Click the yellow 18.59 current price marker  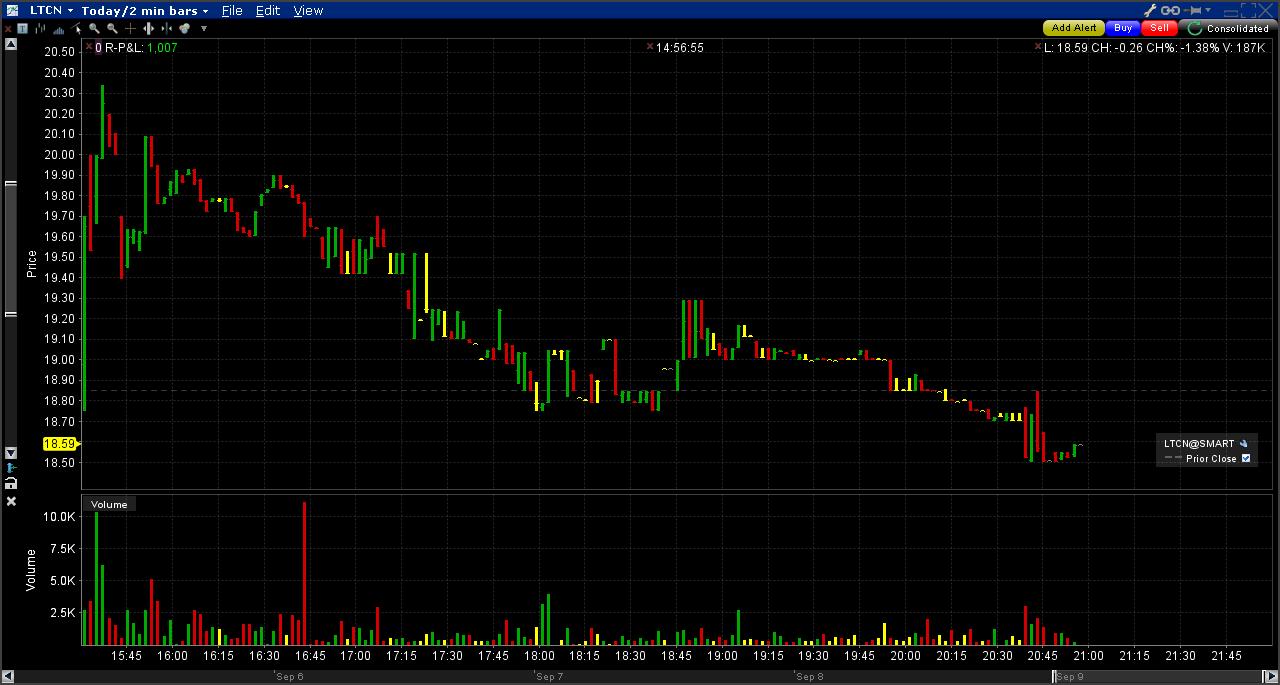60,443
